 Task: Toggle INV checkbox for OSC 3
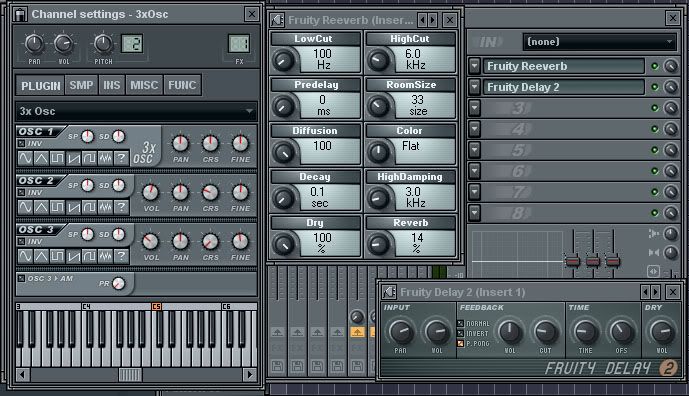point(22,241)
